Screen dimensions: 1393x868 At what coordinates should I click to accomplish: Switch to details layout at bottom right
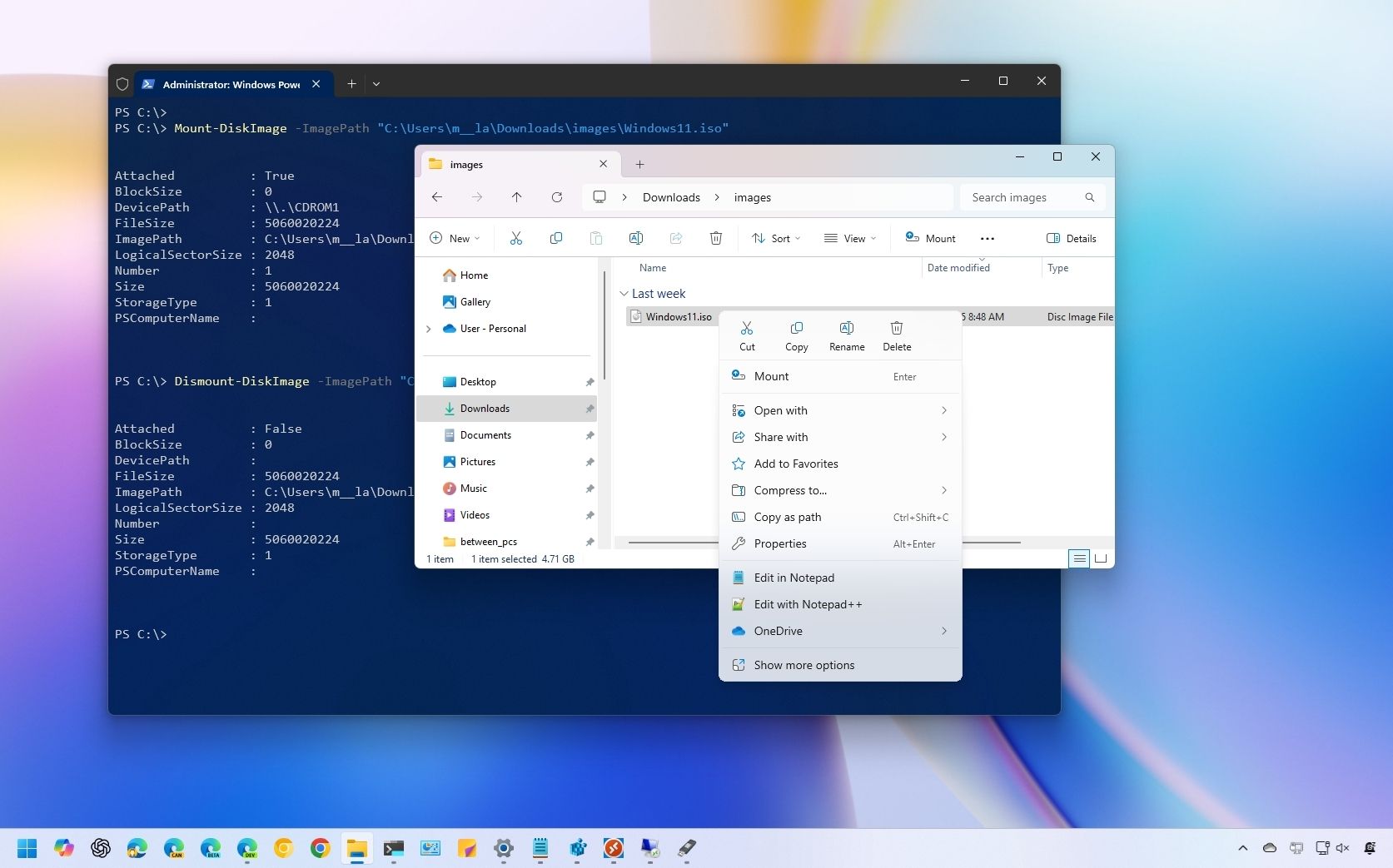click(1079, 558)
